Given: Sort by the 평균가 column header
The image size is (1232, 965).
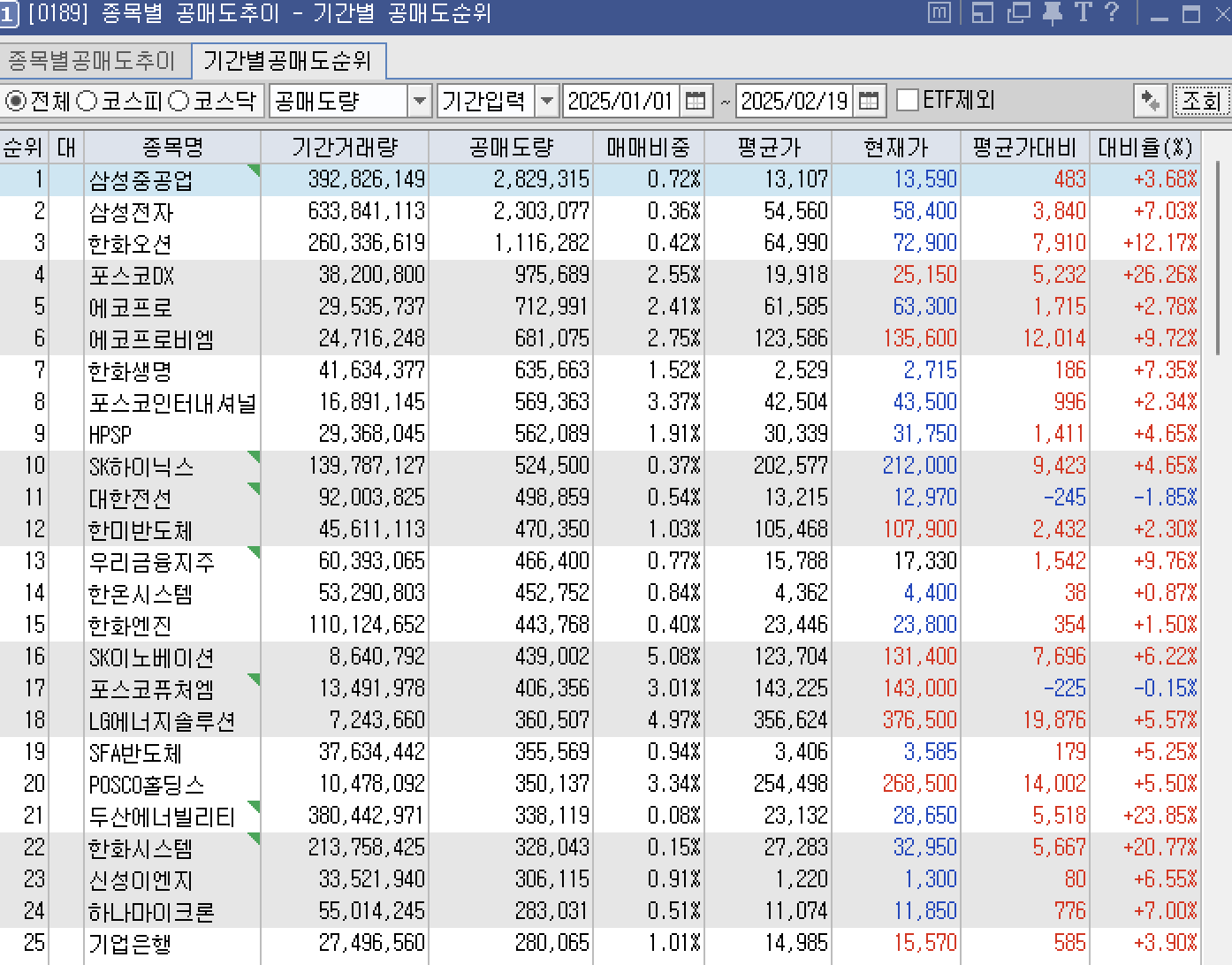Looking at the screenshot, I should tap(768, 147).
